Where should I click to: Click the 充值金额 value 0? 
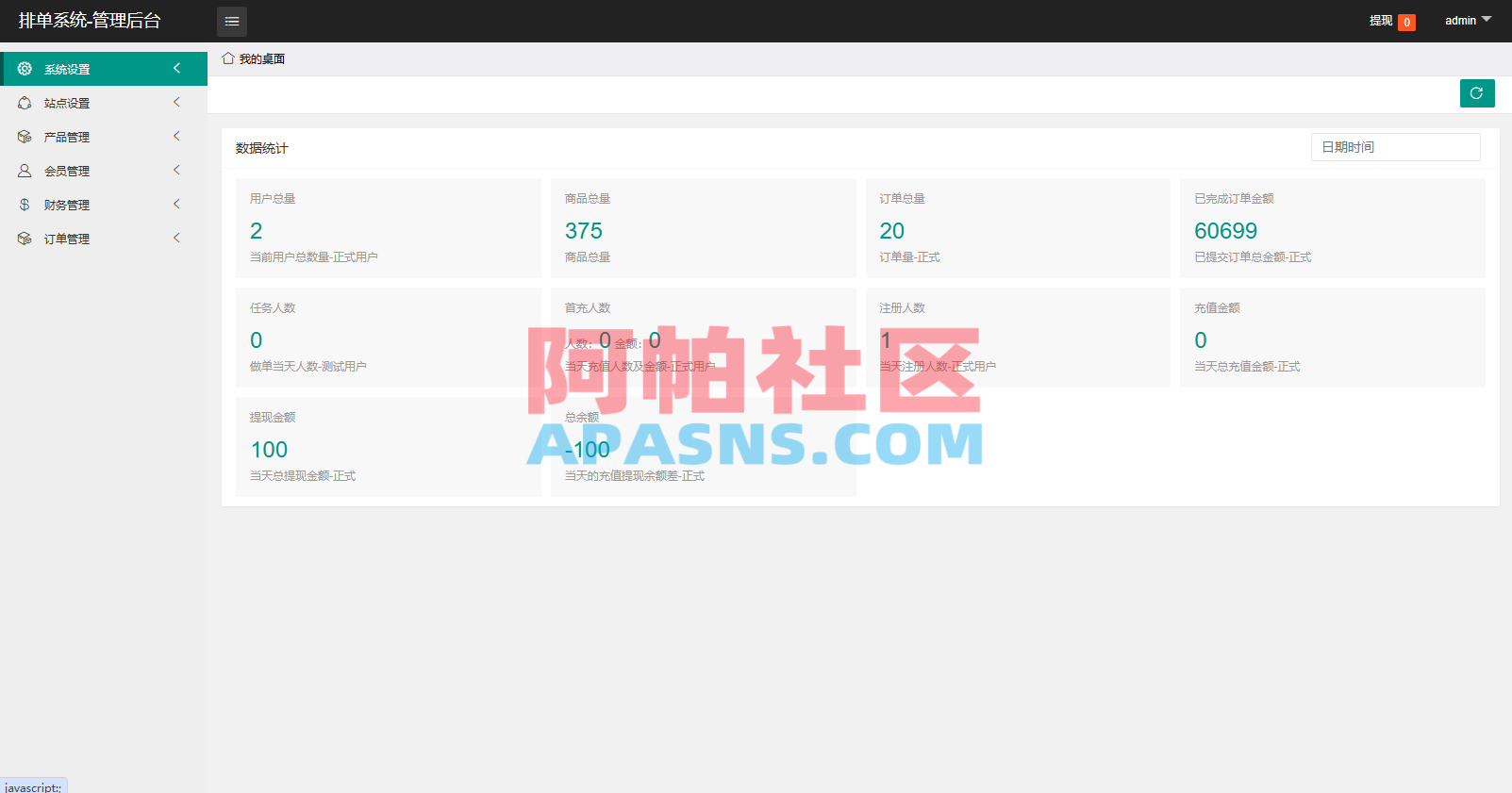[x=1200, y=340]
